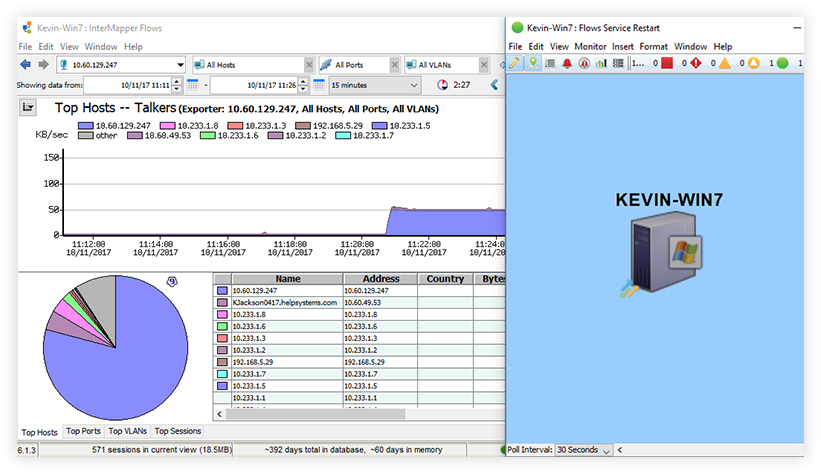Open the Poll Interval 30 Seconds dropdown
The image size is (821, 475).
583,450
